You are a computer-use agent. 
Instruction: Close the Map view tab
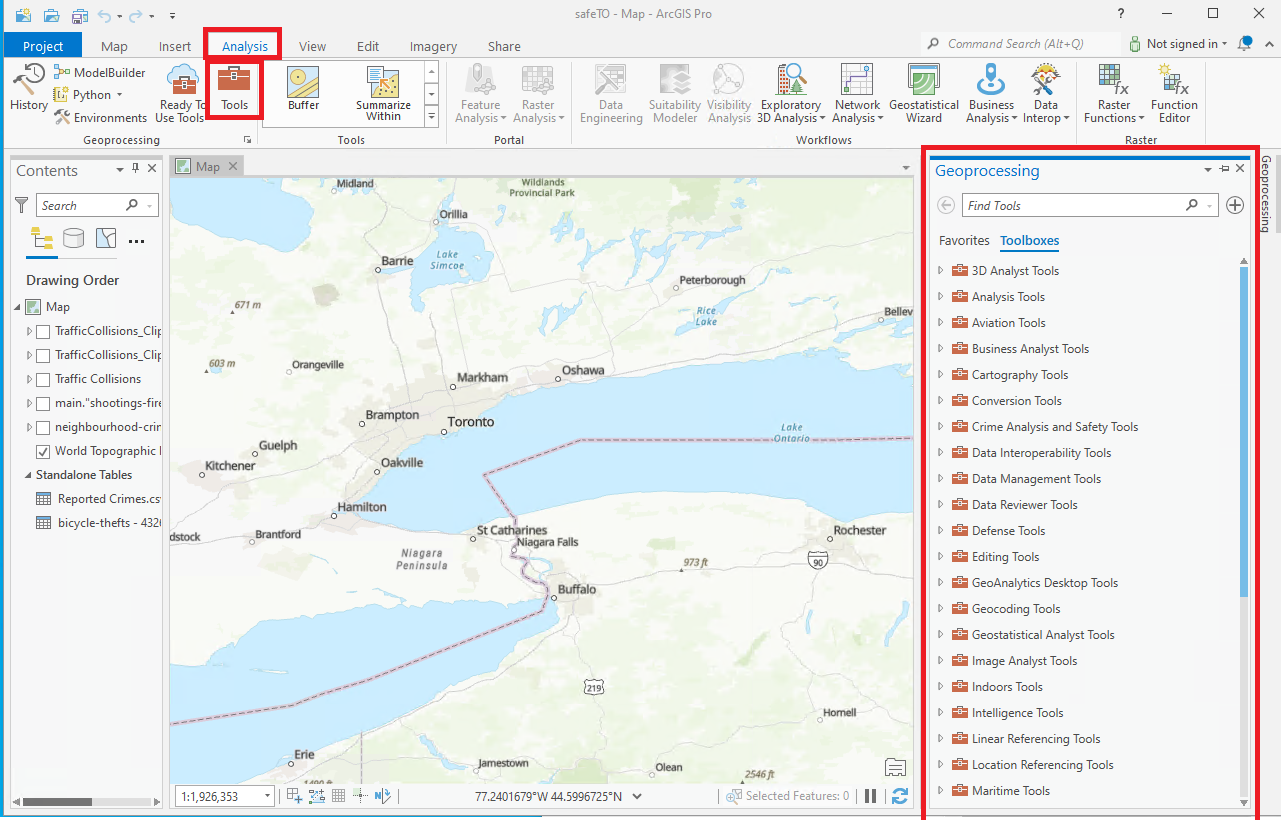click(x=233, y=167)
